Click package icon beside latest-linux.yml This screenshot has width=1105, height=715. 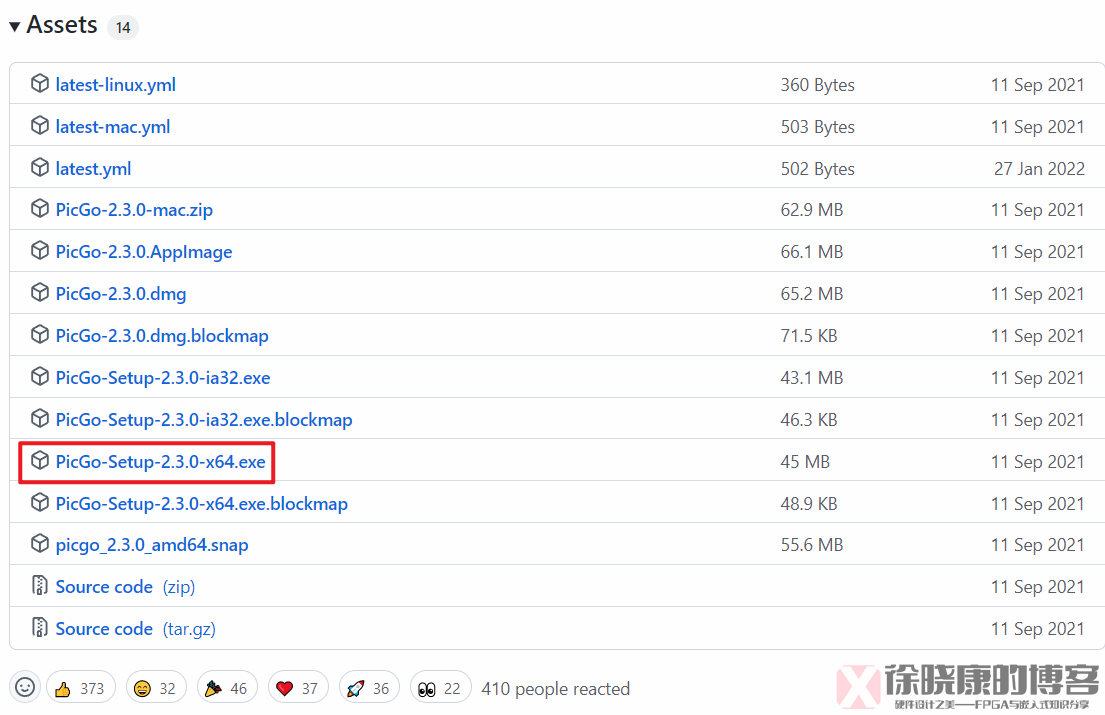[x=39, y=84]
